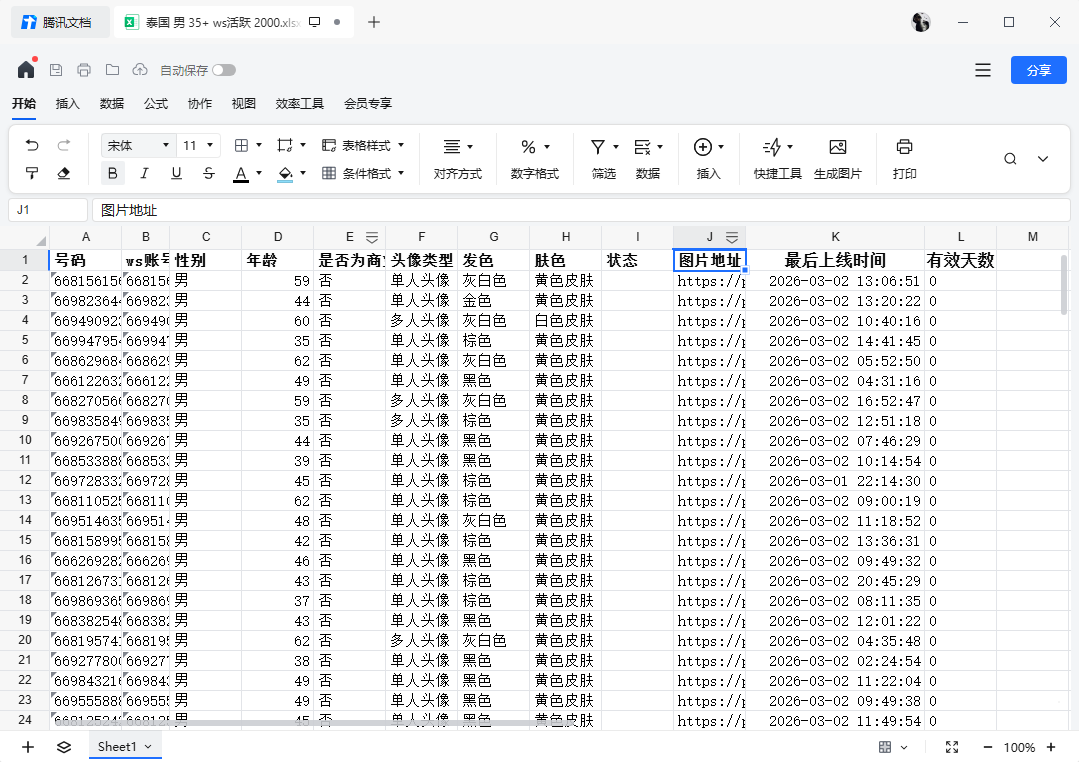Viewport: 1079px width, 762px height.
Task: Click the add sheet plus button
Action: (x=27, y=746)
